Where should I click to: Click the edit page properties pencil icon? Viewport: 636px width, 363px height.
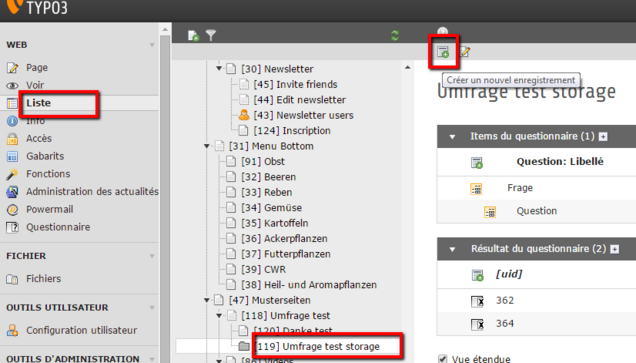(465, 52)
